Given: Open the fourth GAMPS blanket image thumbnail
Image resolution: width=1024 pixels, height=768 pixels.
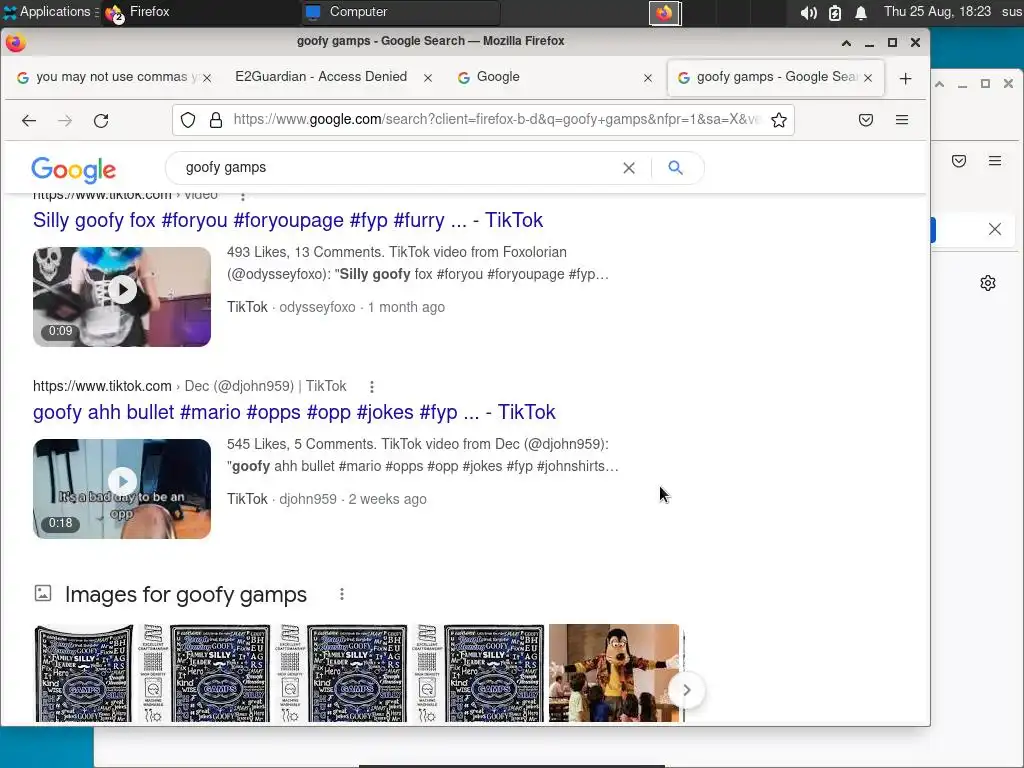Looking at the screenshot, I should [494, 673].
